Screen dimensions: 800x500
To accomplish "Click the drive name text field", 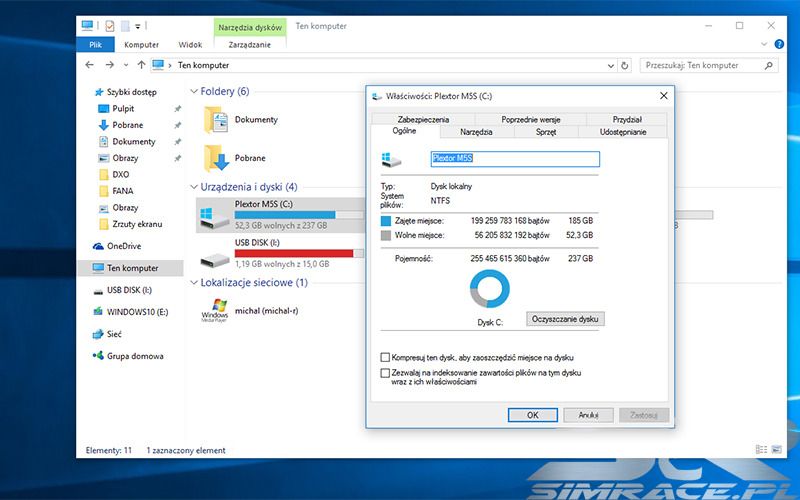I will pos(514,158).
